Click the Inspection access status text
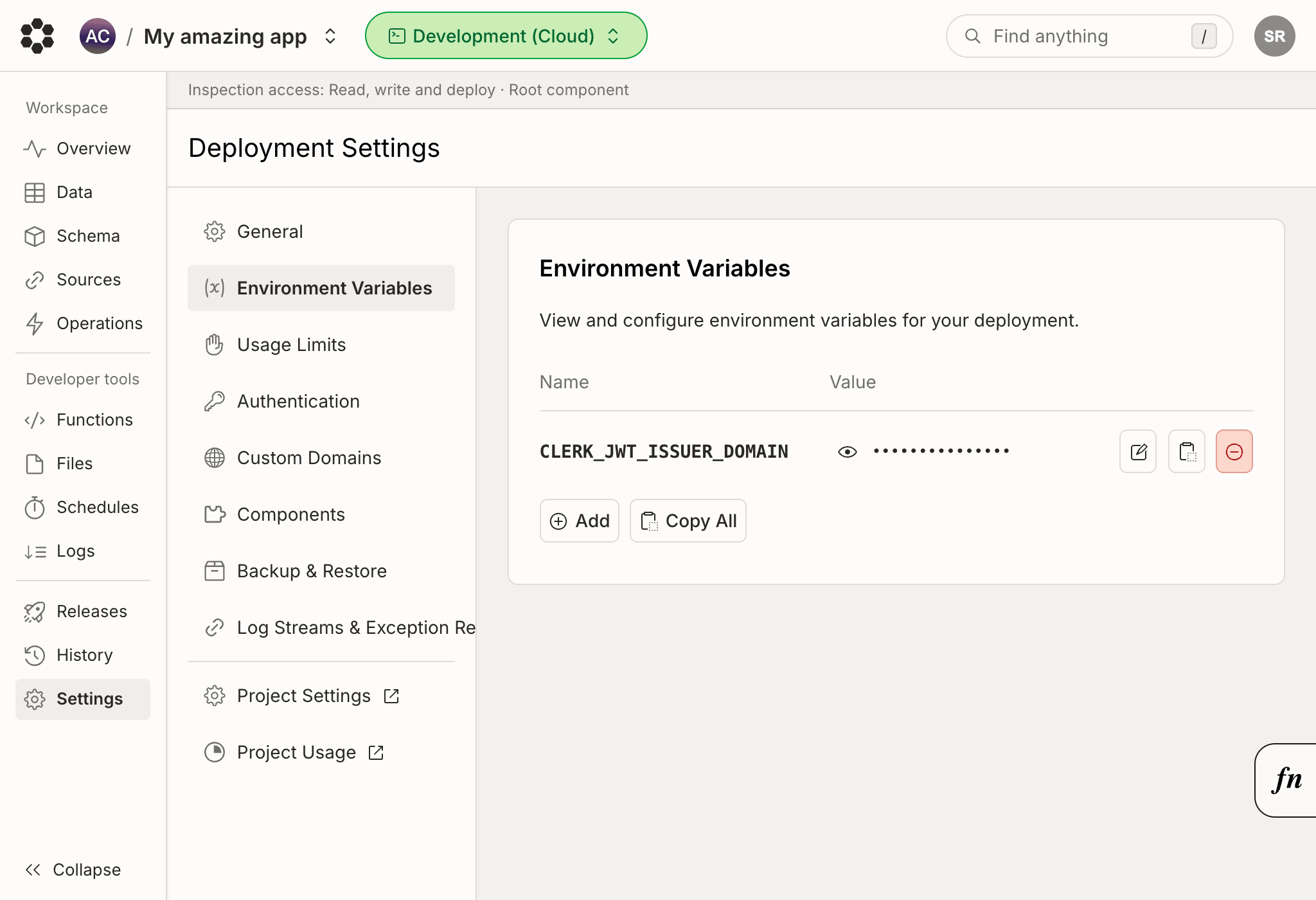The width and height of the screenshot is (1316, 900). (408, 90)
